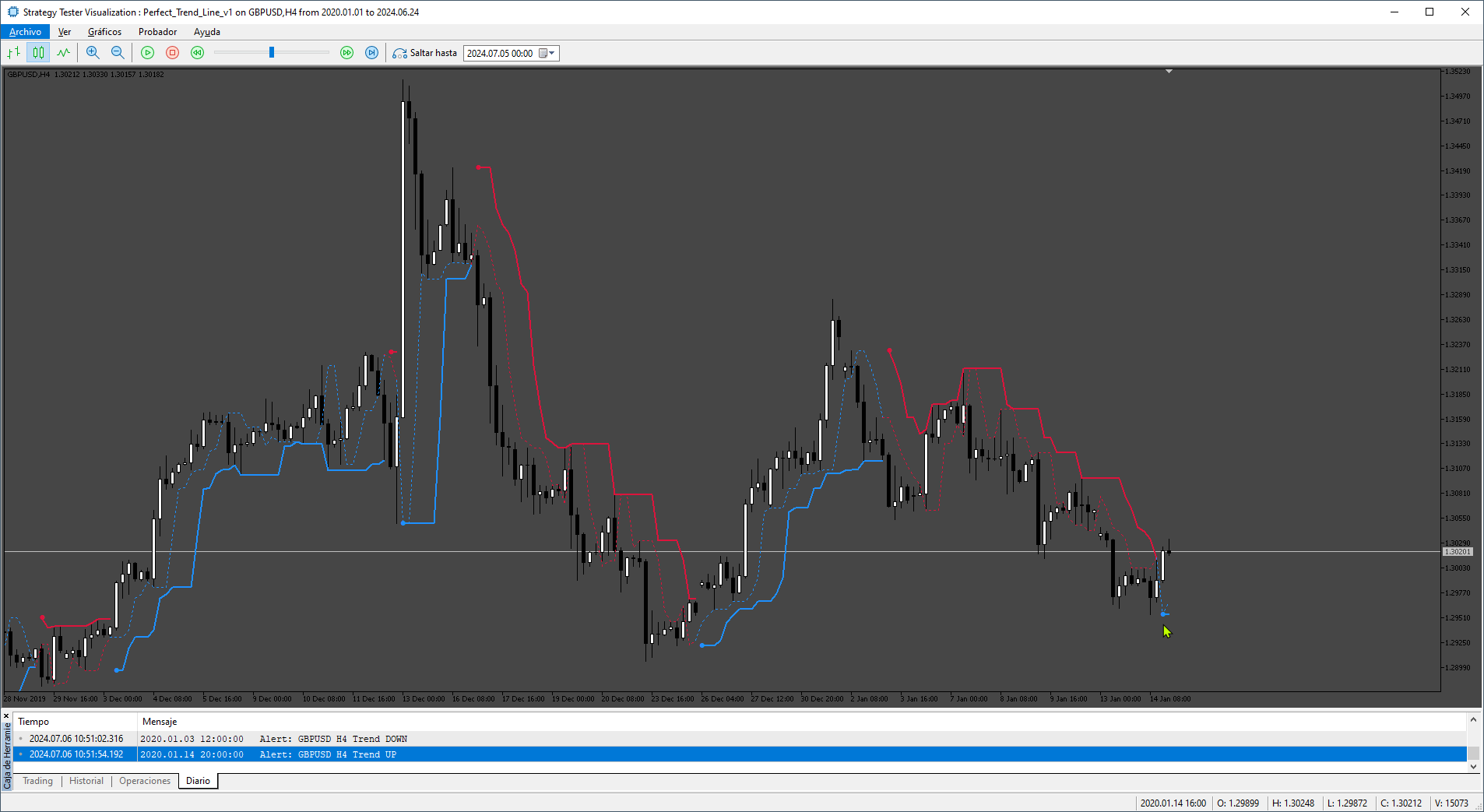1484x812 pixels.
Task: Start the visualization with the play icon
Action: 147,53
